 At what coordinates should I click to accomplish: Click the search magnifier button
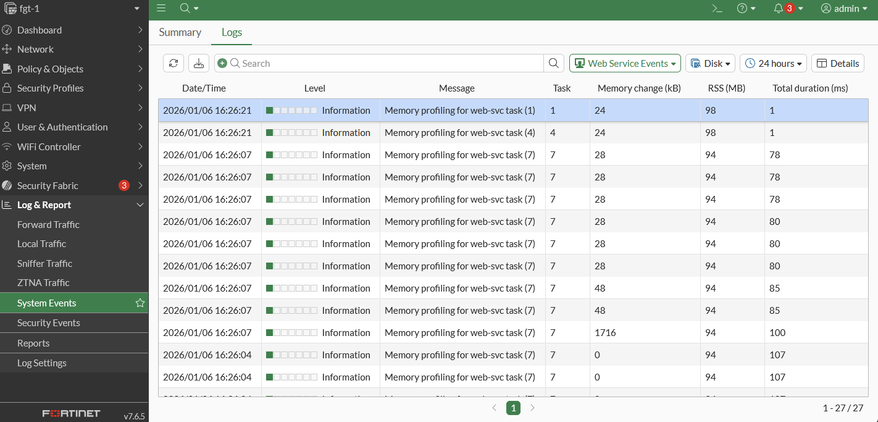tap(554, 63)
